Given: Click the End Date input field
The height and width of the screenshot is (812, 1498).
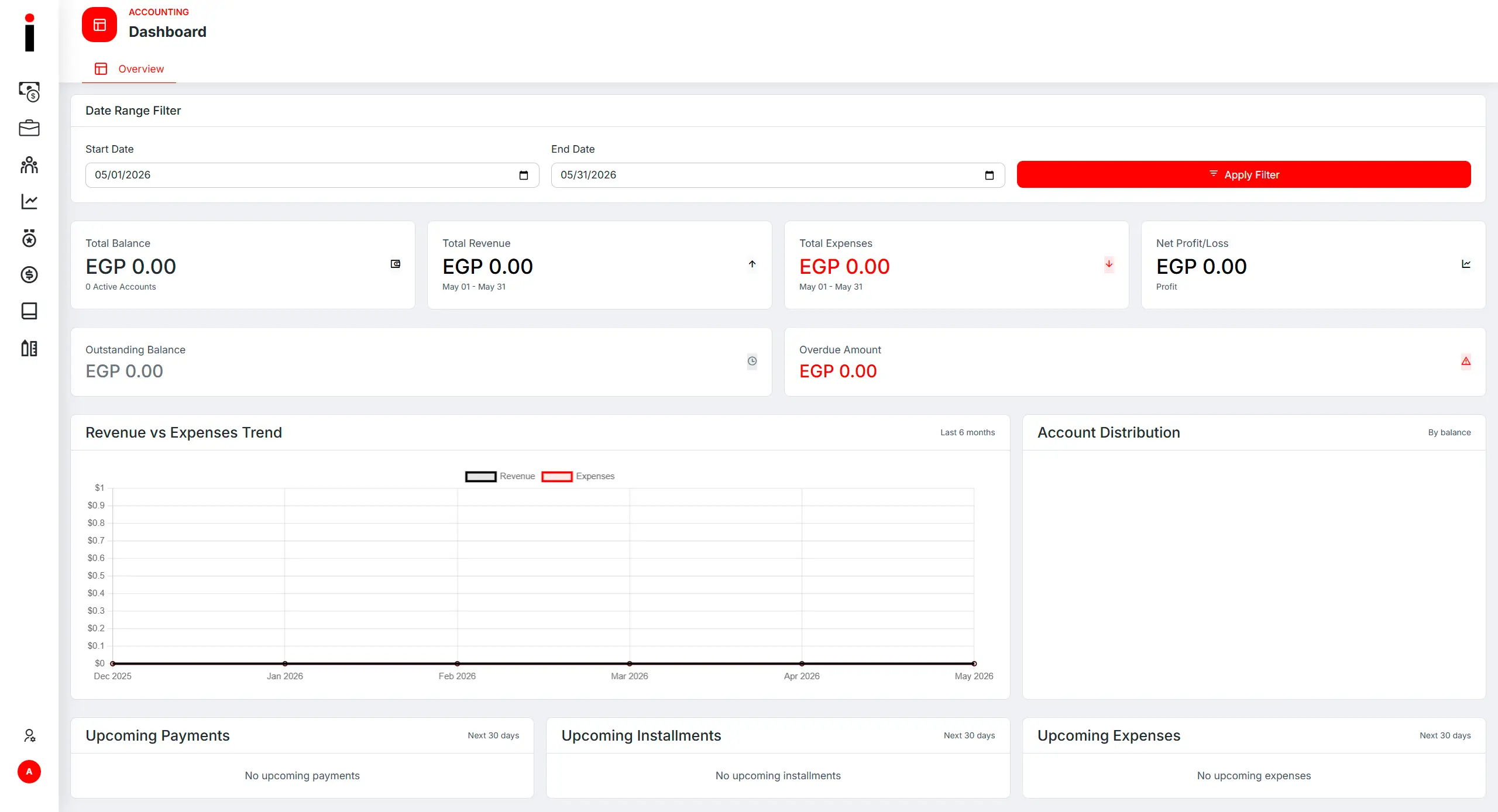Looking at the screenshot, I should tap(778, 175).
